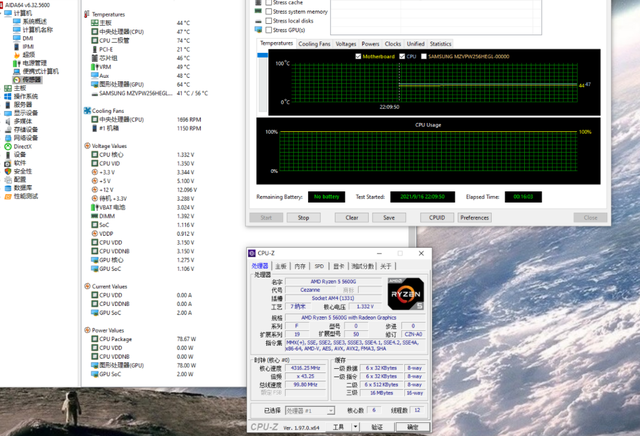Click the Temperatures thermometer section icon

point(87,14)
